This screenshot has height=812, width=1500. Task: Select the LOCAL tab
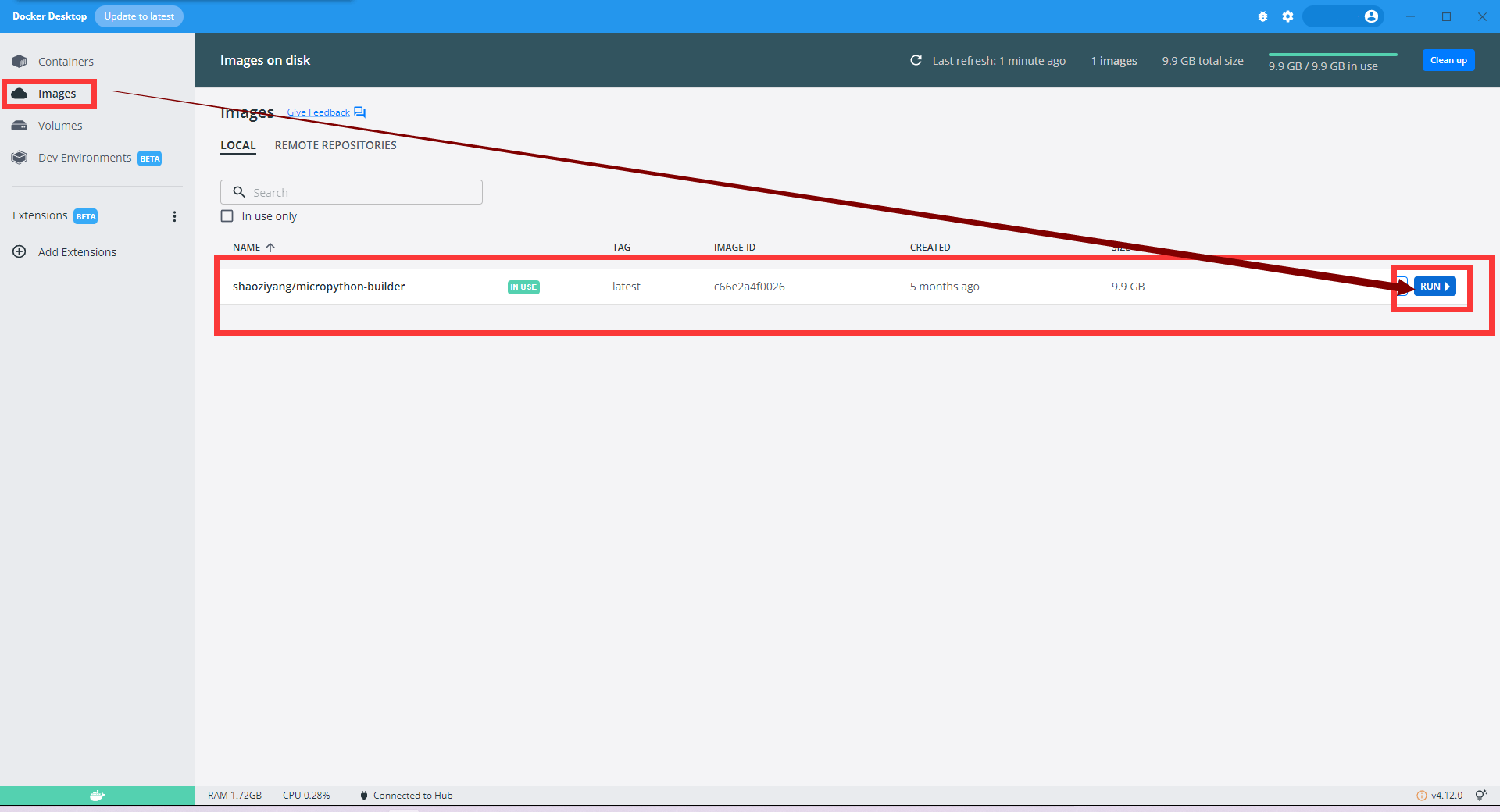[238, 145]
